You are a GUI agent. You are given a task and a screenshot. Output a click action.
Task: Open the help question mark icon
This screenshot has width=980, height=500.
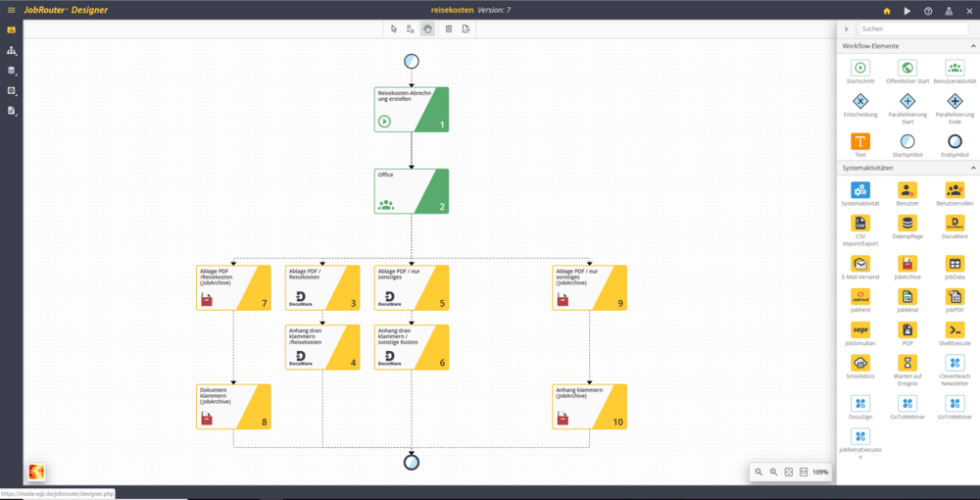[928, 11]
